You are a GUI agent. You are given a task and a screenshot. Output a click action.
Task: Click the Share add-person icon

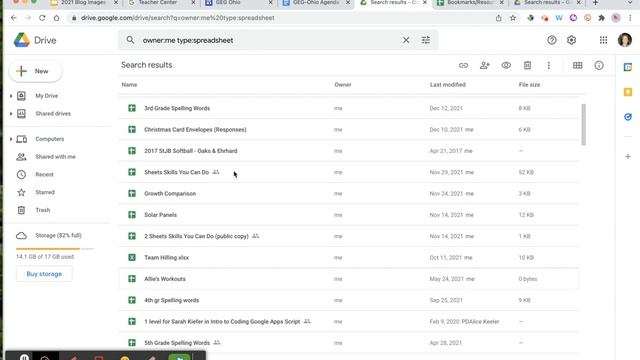[484, 65]
